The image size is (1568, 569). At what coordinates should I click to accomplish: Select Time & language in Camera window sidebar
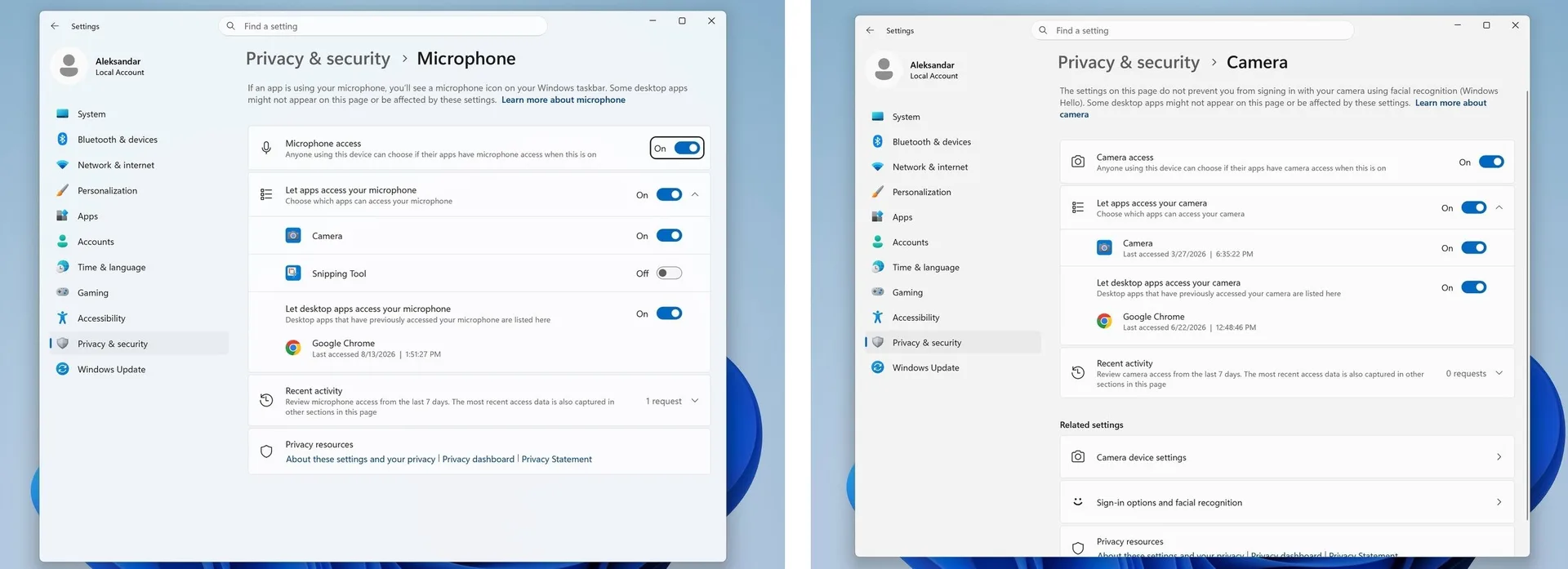(952, 267)
